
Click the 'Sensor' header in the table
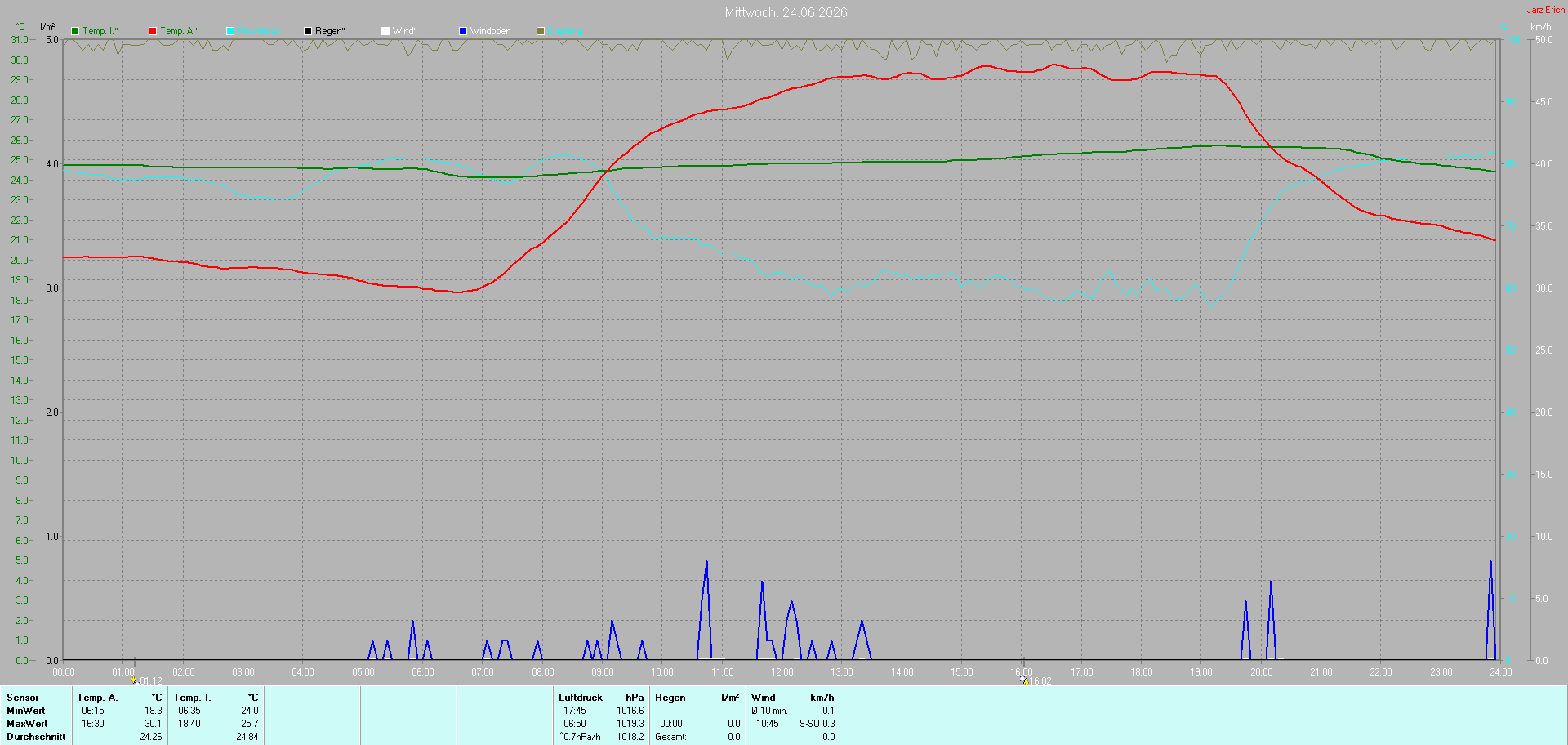coord(23,698)
